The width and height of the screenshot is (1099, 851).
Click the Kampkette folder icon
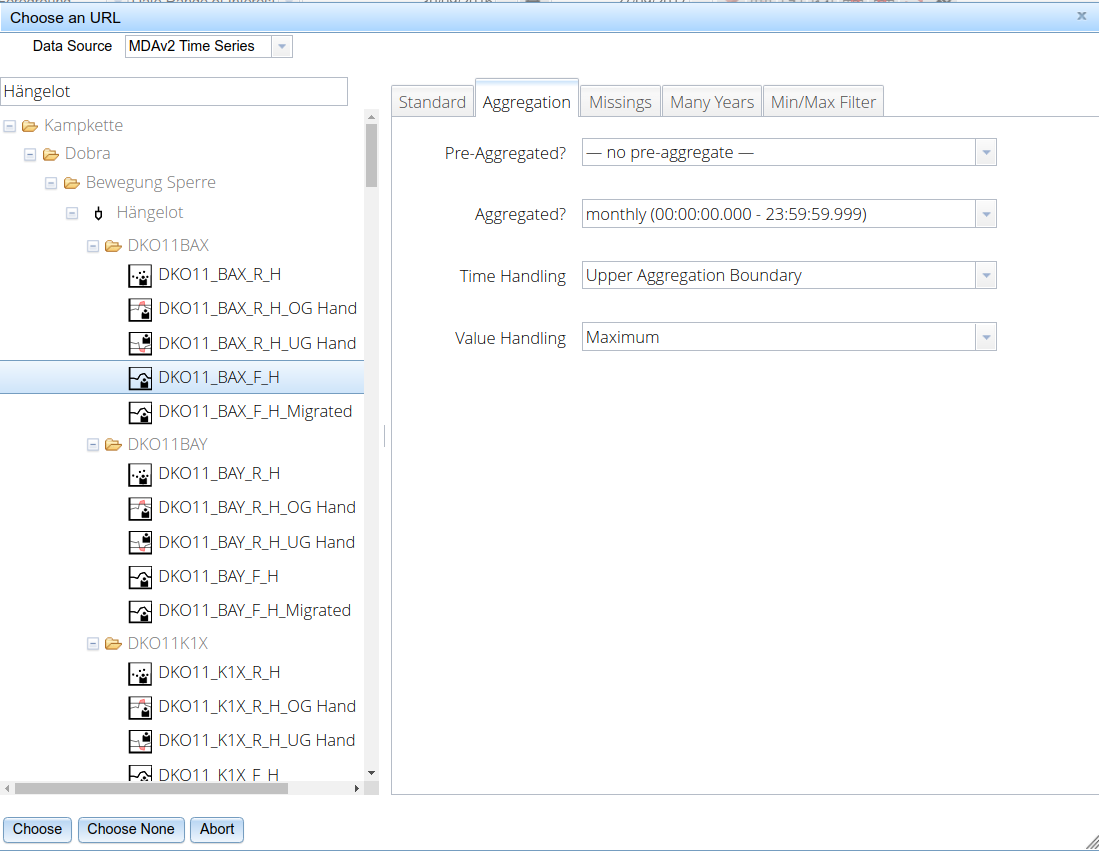point(30,126)
